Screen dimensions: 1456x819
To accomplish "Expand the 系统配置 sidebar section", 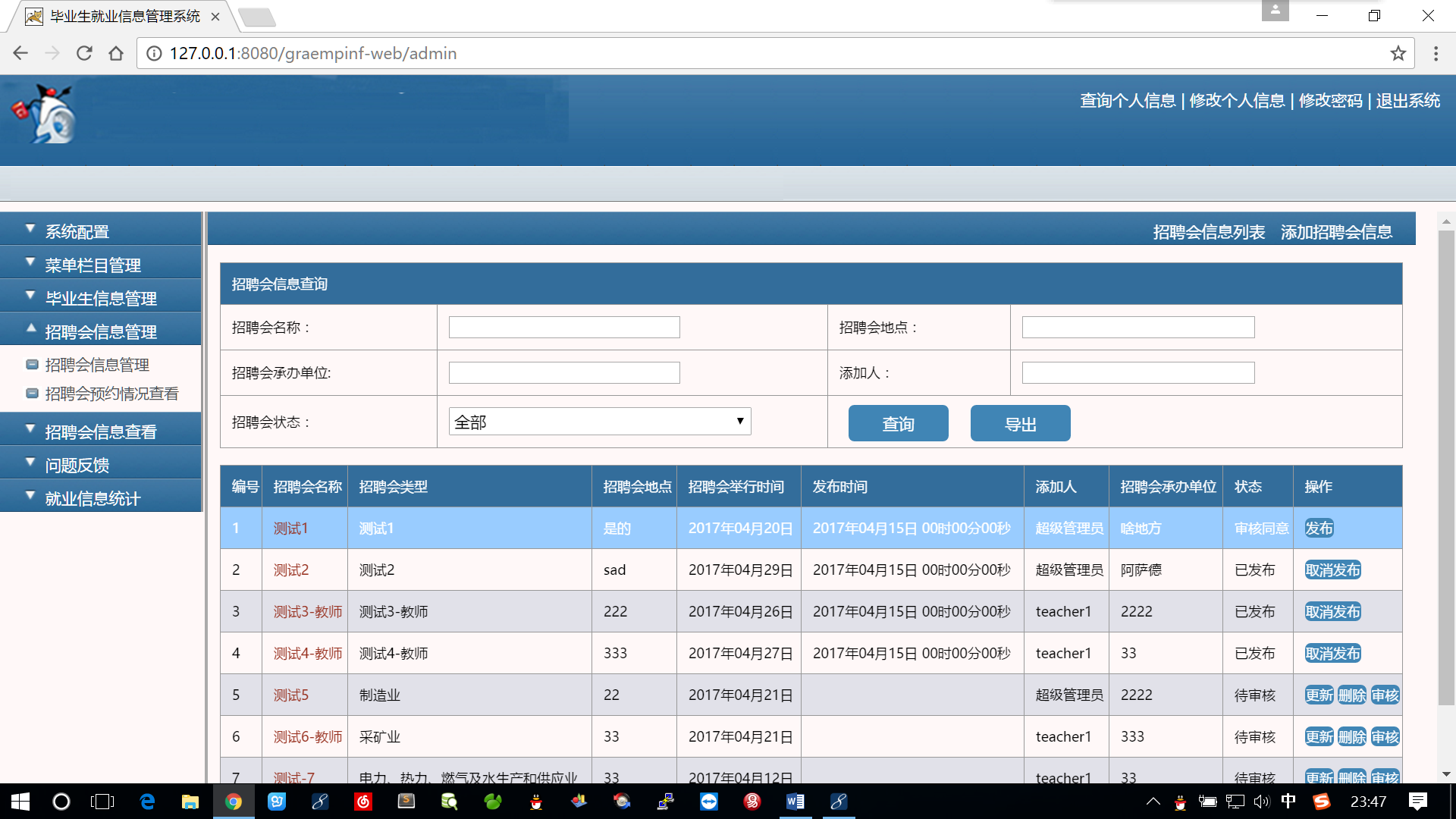I will pyautogui.click(x=77, y=231).
